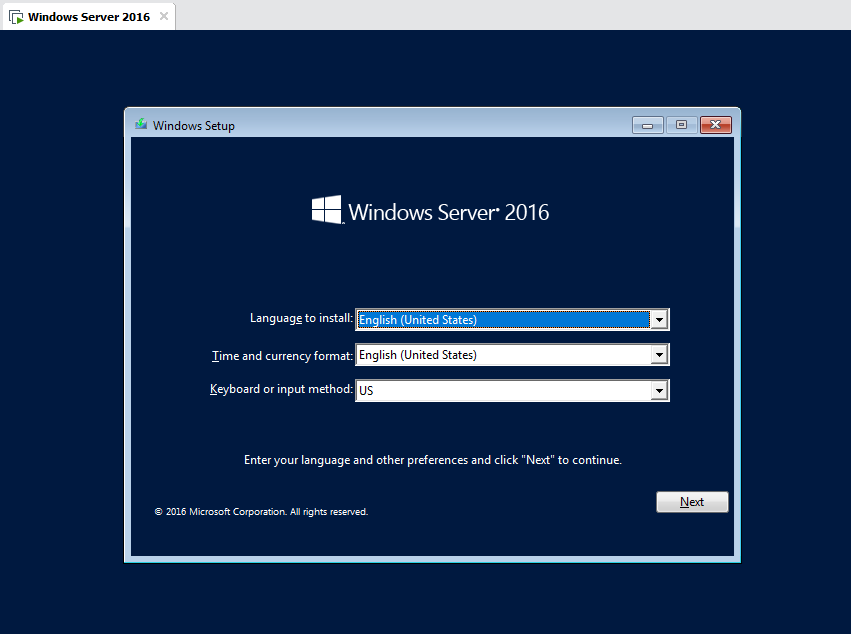
Task: Click the Windows logo in the setup banner
Action: click(x=327, y=210)
